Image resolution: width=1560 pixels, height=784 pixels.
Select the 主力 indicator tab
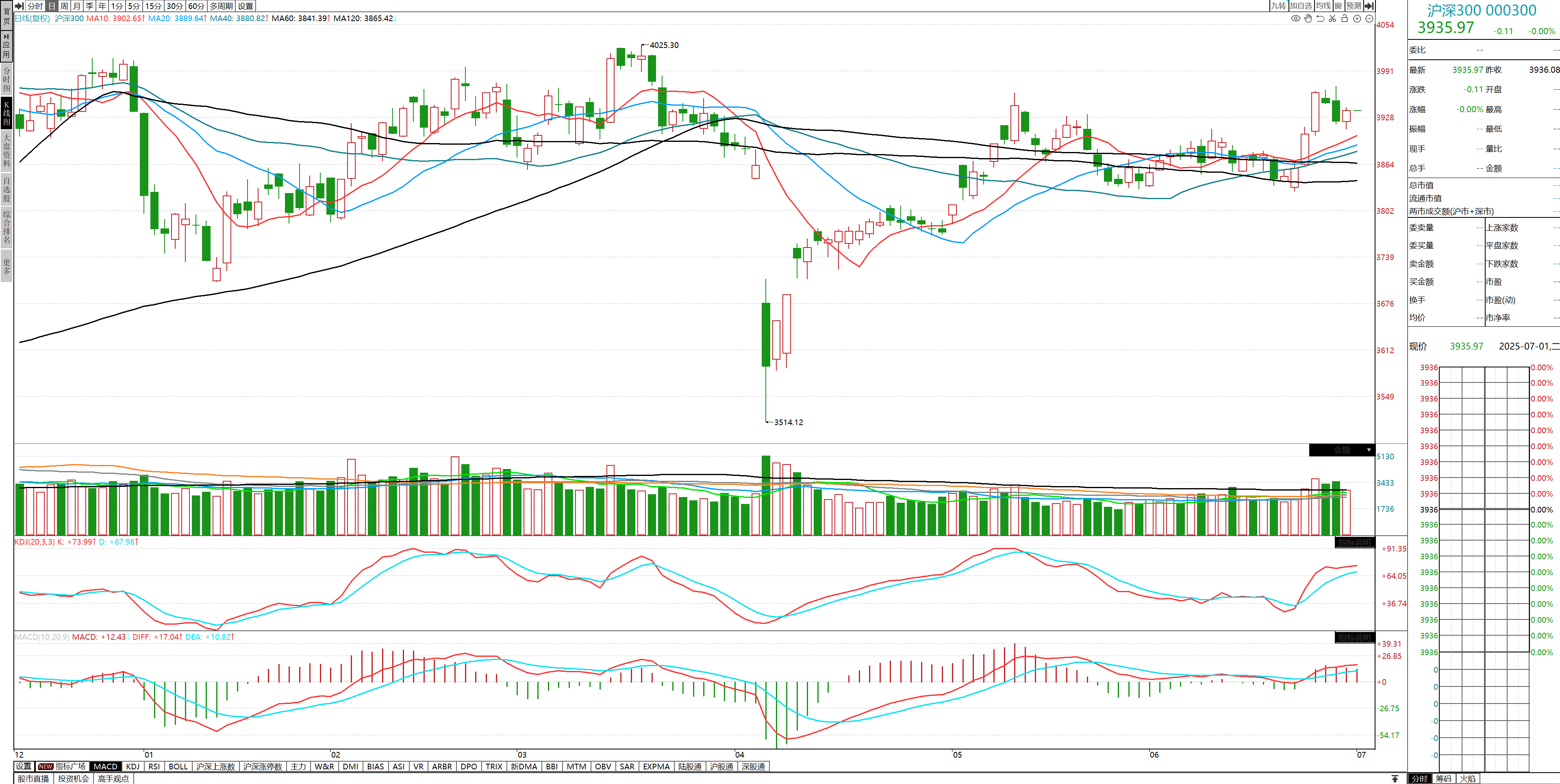click(x=299, y=767)
